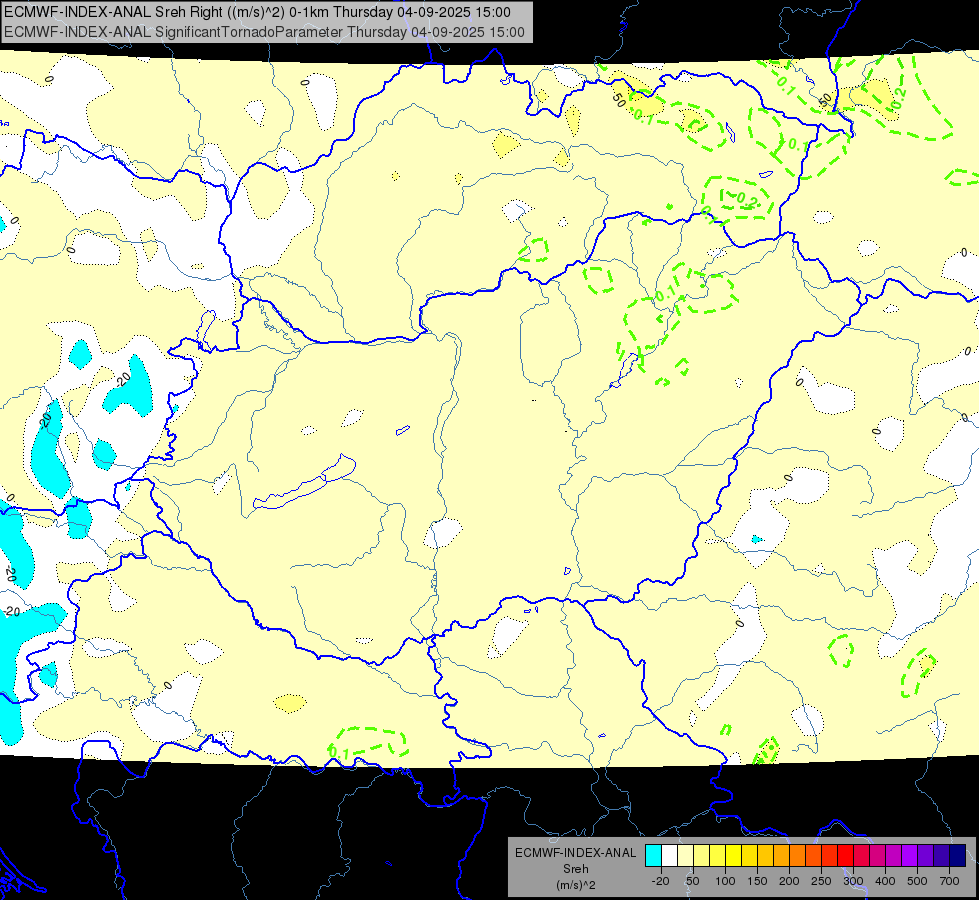Click the '-20' value under the color scale
The image size is (979, 900).
pos(661,881)
